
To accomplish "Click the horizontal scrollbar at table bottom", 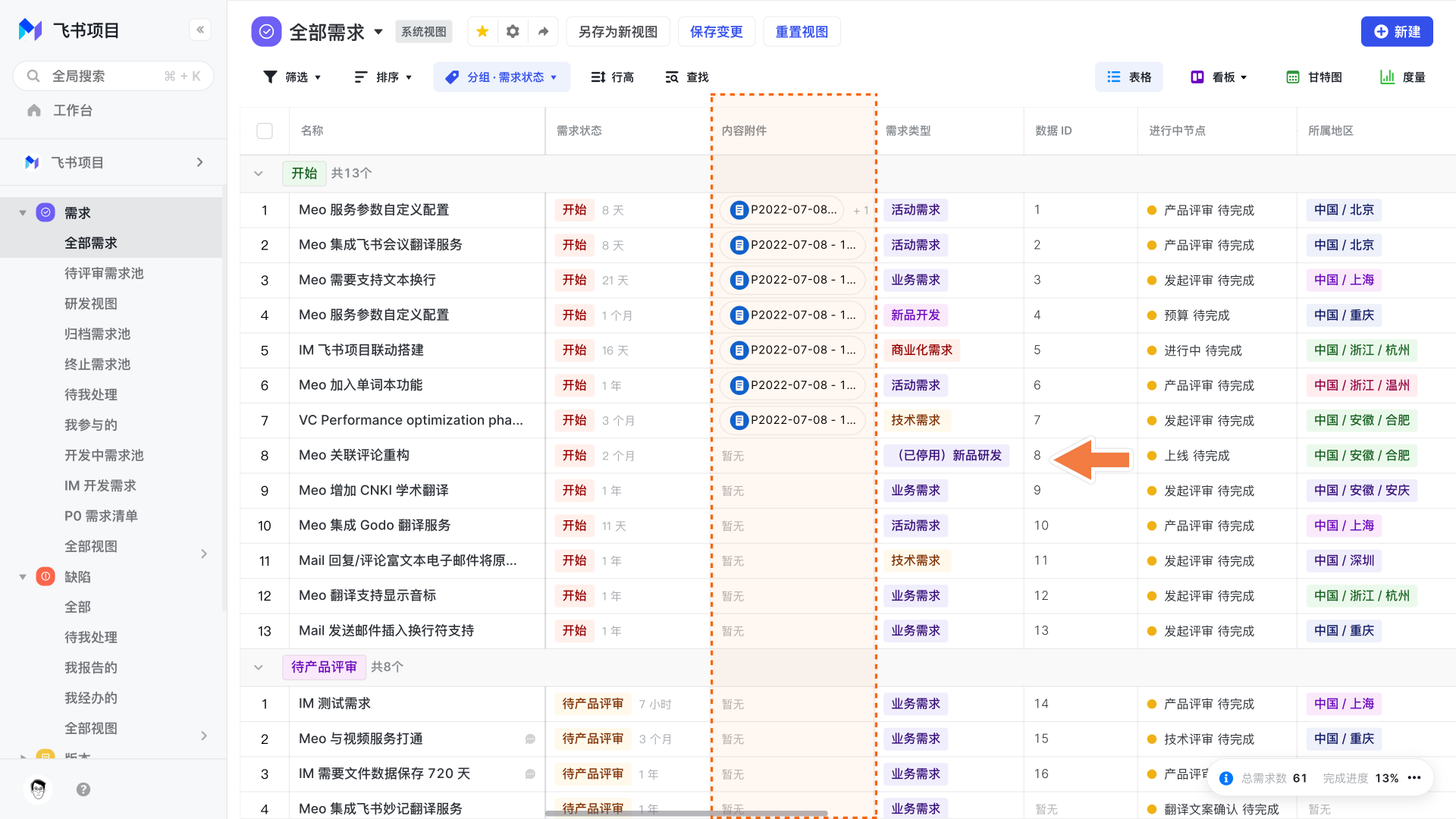I will pyautogui.click(x=686, y=814).
